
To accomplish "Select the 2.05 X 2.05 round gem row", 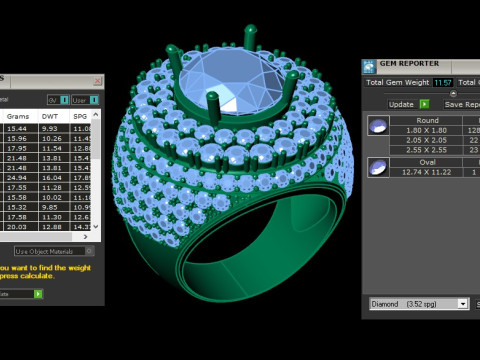I will coord(426,140).
